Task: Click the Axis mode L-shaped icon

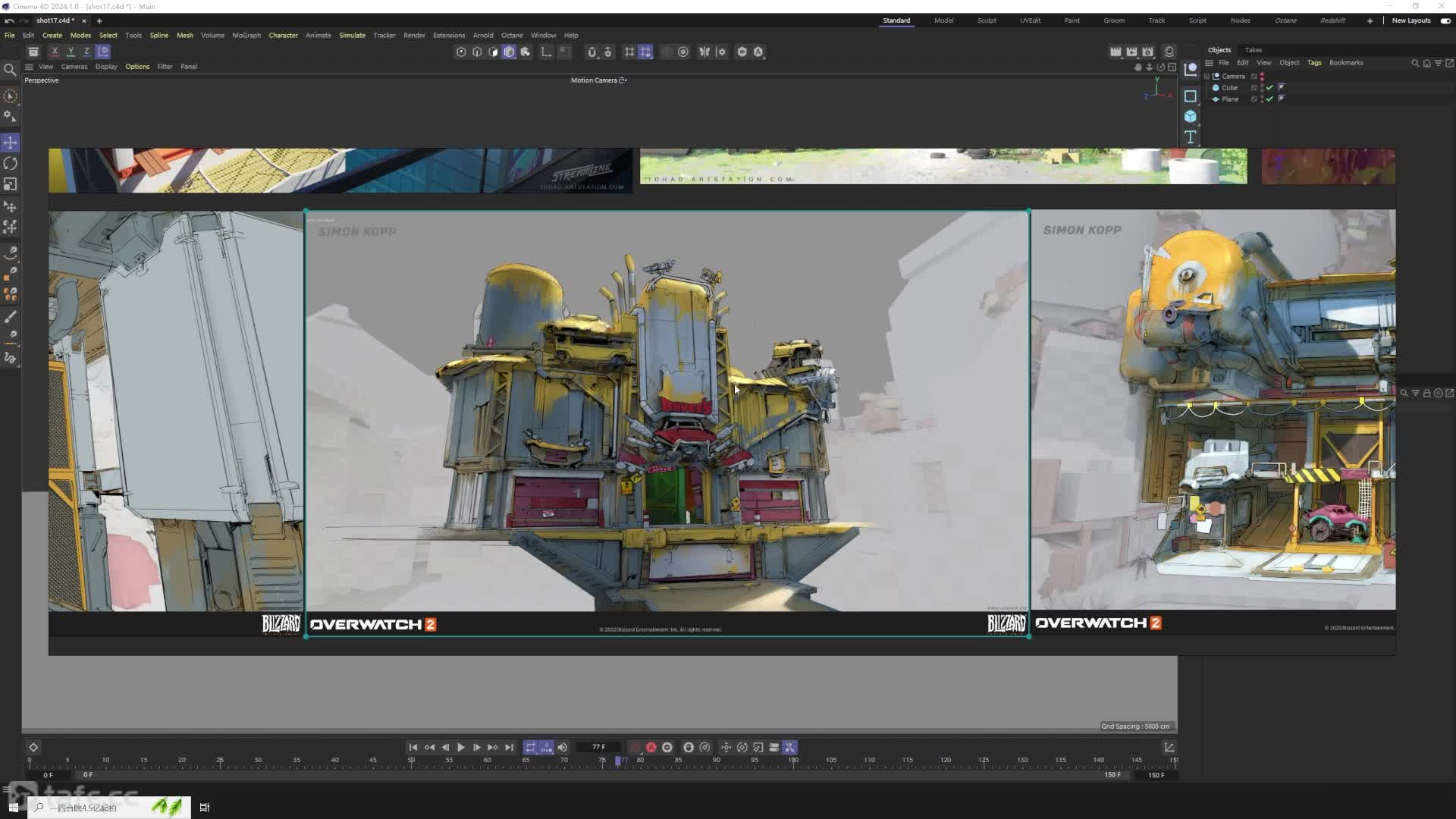Action: [546, 52]
